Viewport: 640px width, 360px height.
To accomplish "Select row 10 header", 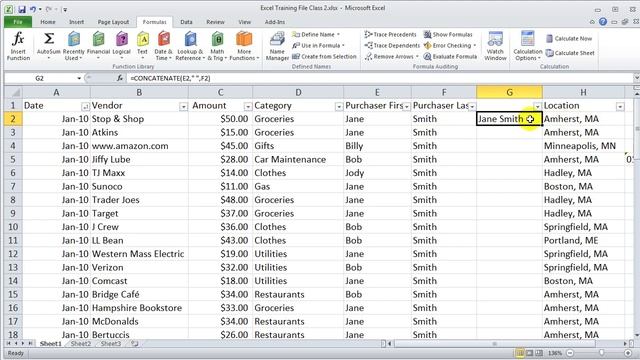I will [13, 227].
